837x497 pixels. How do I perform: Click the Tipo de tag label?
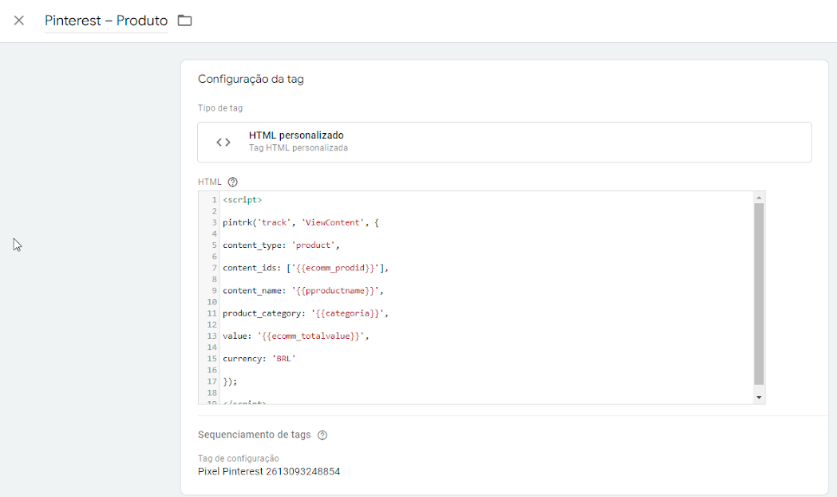click(220, 108)
